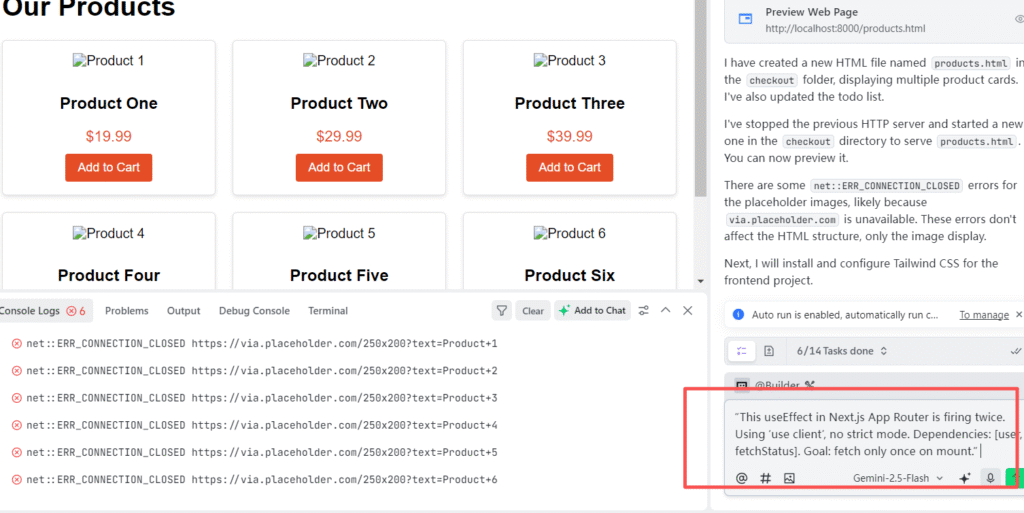The image size is (1024, 513).
Task: Collapse the console panel with the chevron
Action: 665,311
